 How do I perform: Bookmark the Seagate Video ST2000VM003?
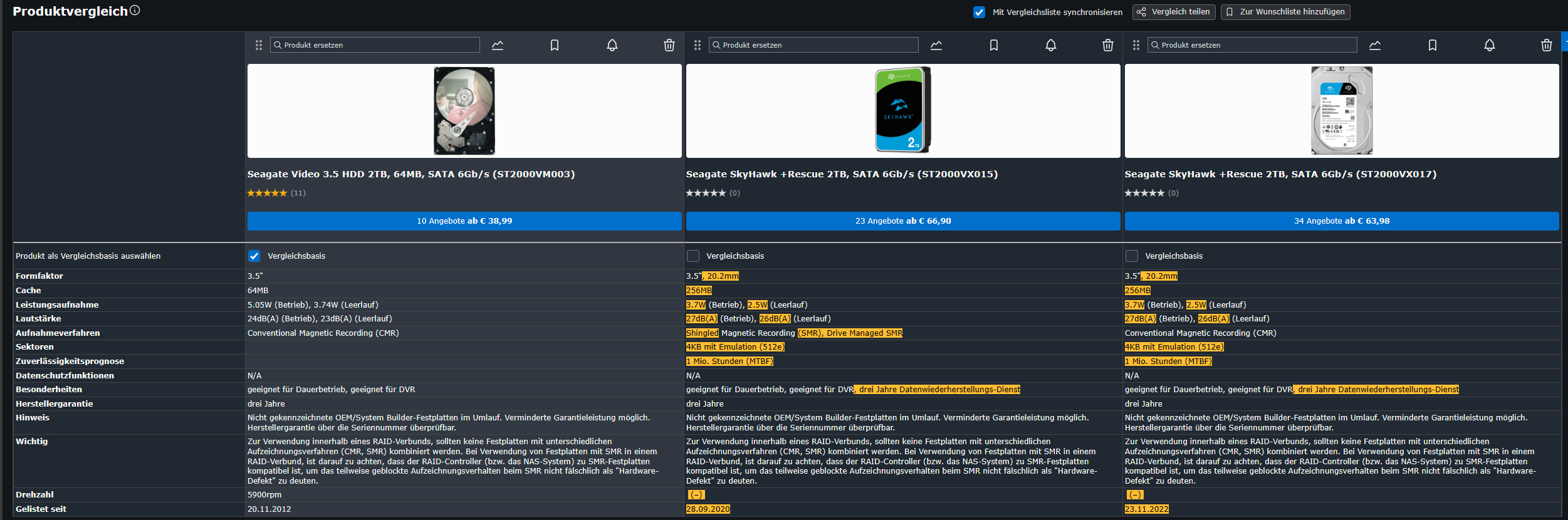(x=555, y=45)
